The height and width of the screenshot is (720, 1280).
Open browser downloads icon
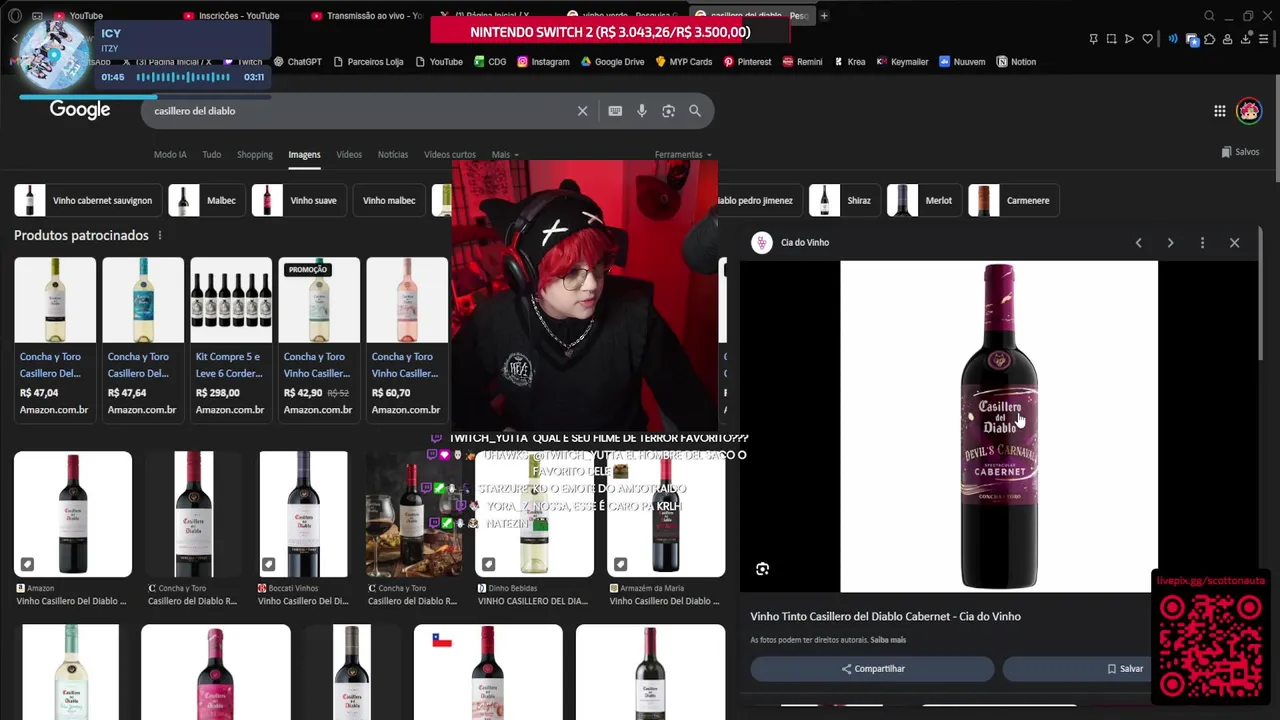point(1246,39)
